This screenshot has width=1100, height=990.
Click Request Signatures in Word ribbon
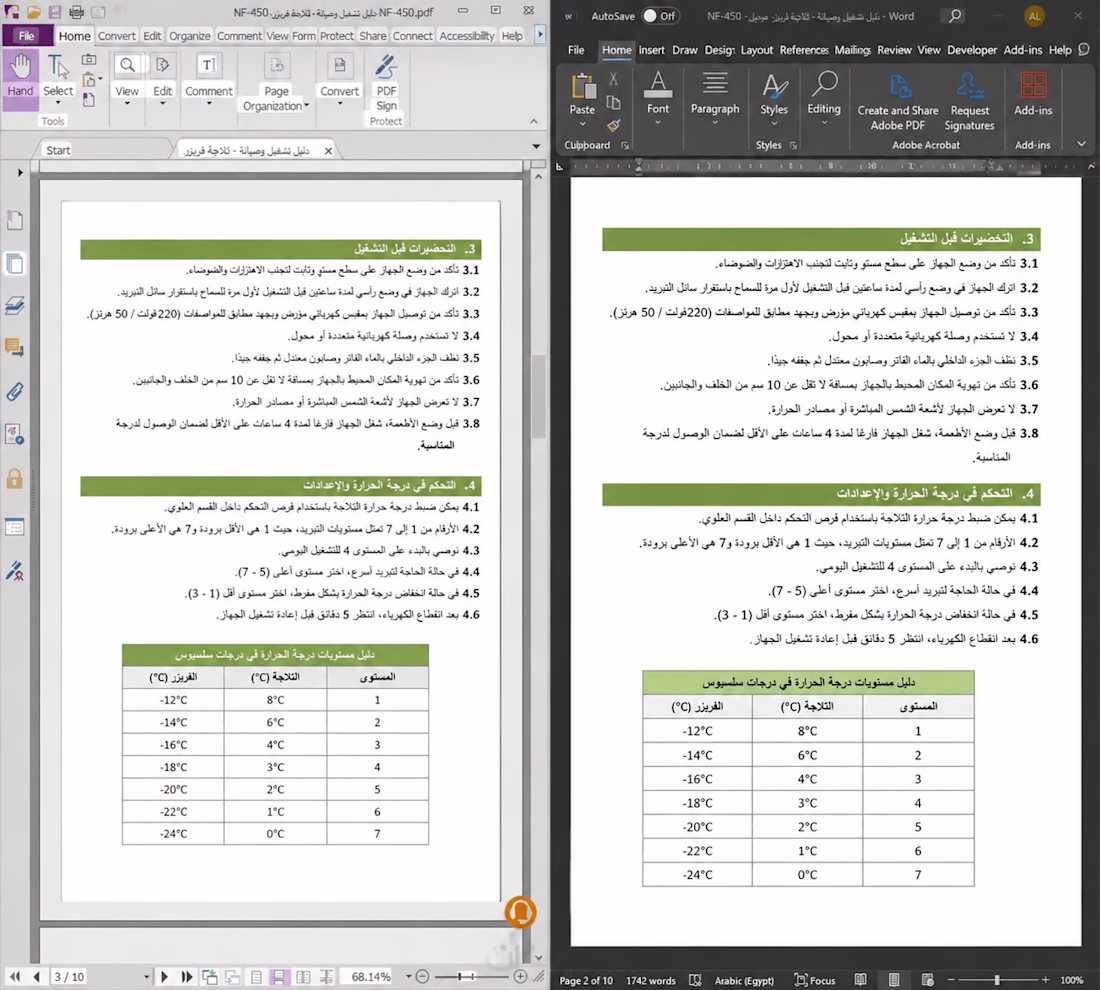(970, 102)
